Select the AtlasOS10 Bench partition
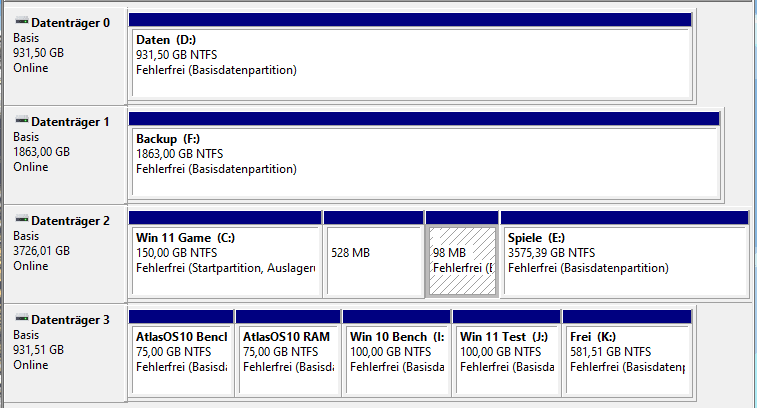 tap(181, 353)
